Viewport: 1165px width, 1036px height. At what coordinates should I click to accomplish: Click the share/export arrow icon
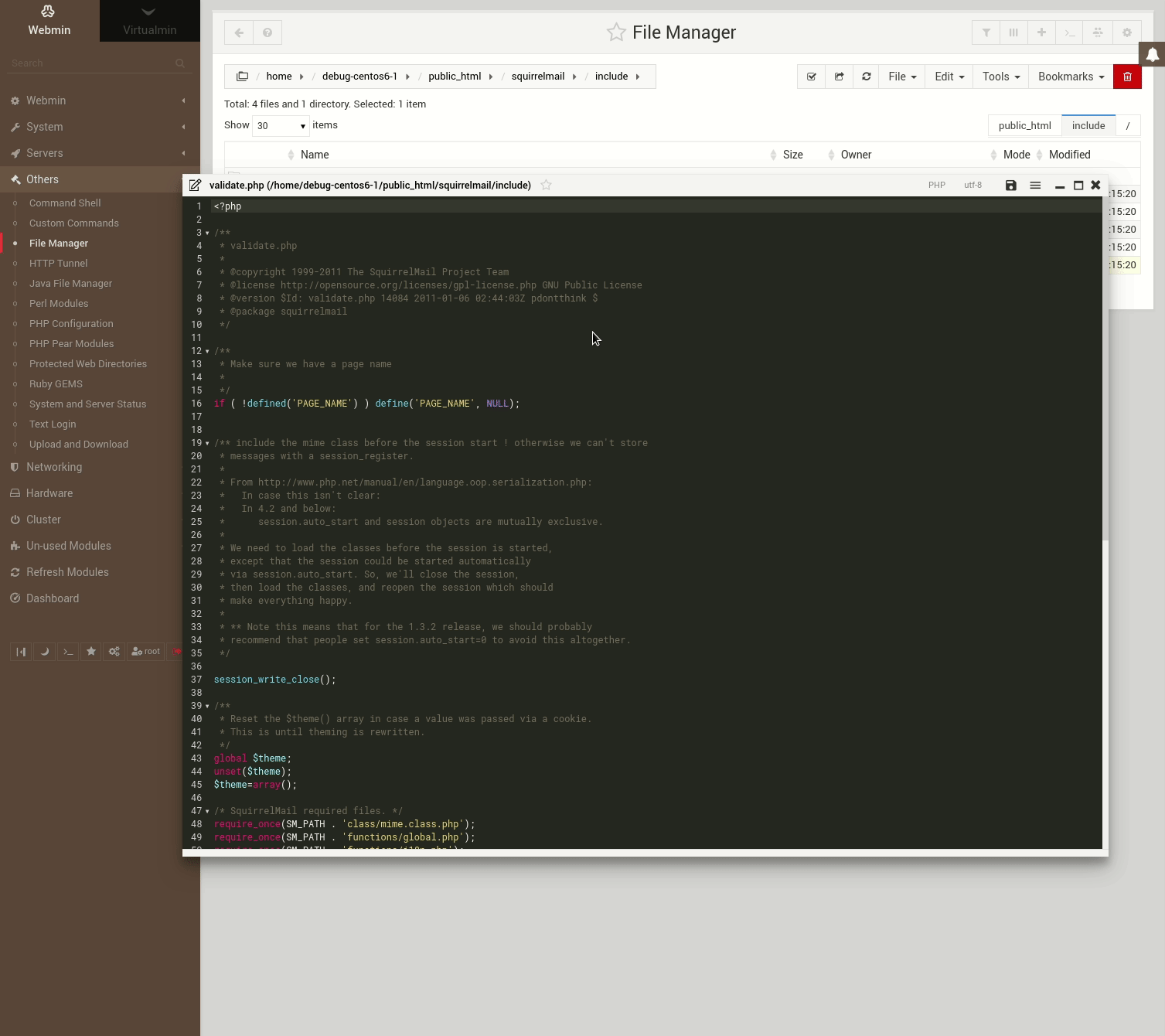[x=839, y=77]
